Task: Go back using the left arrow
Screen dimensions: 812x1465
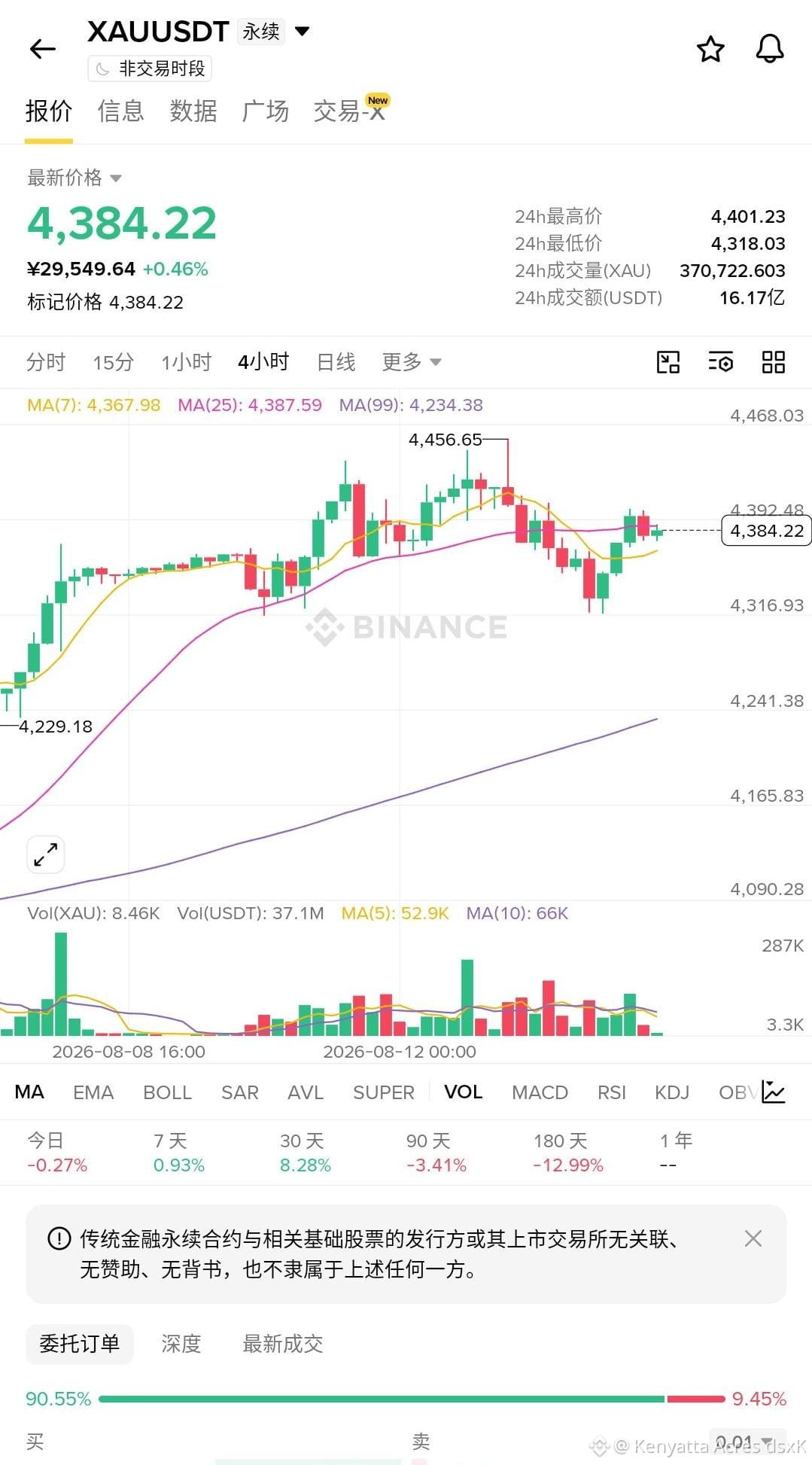Action: pos(43,49)
